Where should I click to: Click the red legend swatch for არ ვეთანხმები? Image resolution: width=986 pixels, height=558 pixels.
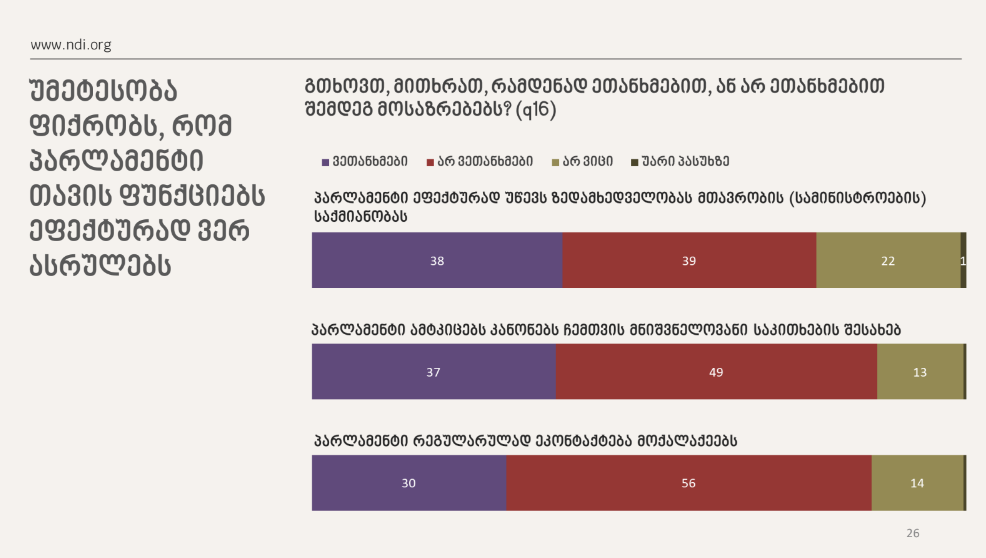(430, 161)
